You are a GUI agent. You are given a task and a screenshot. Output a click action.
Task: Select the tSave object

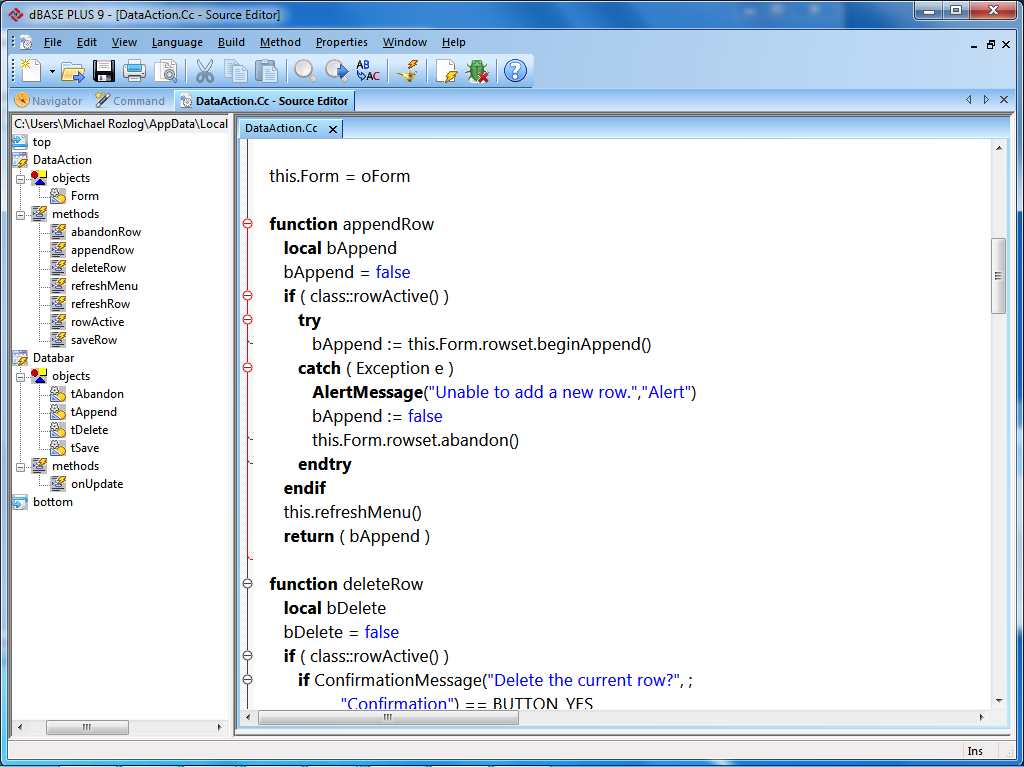point(85,448)
